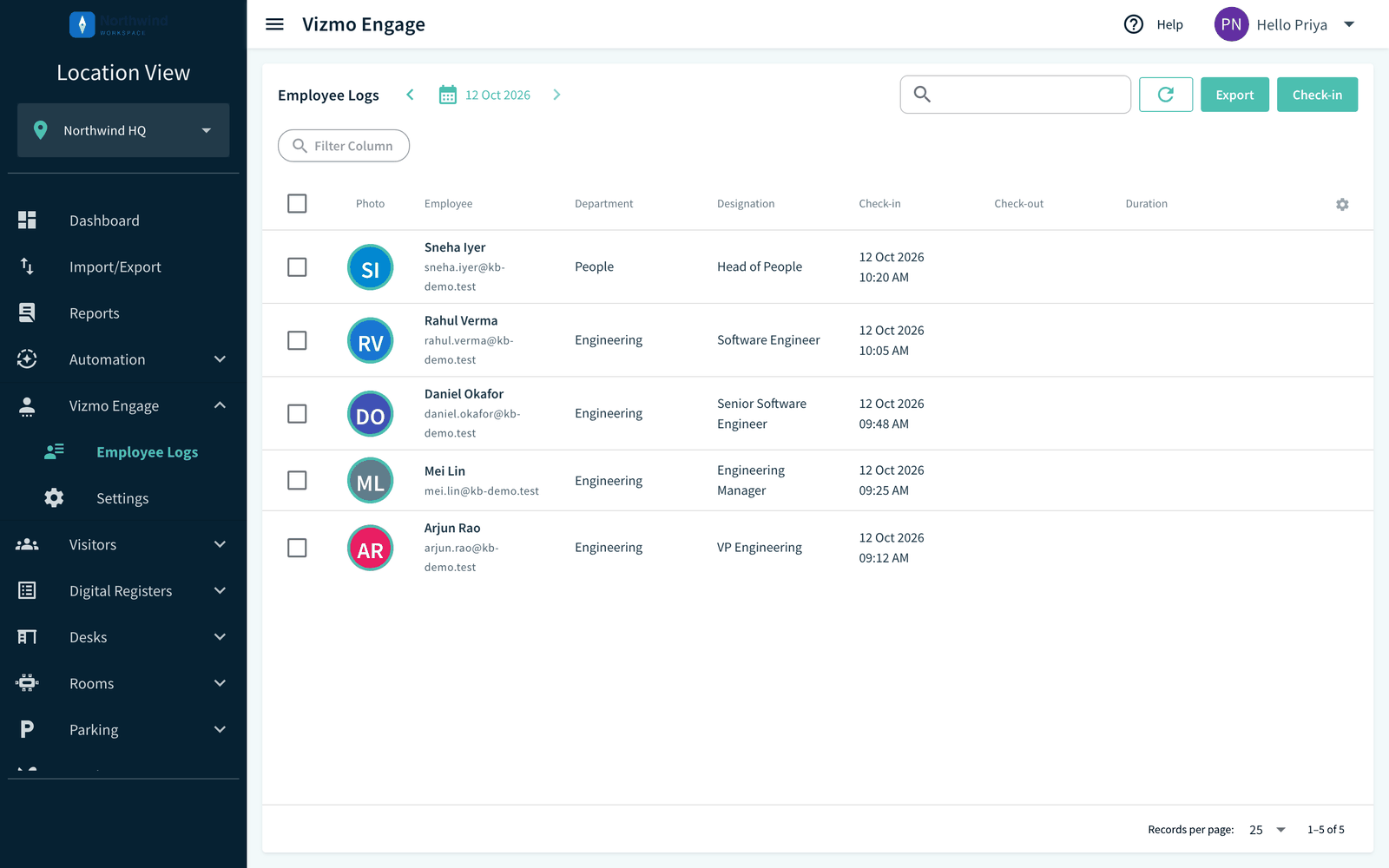Open table column settings gear
1389x868 pixels.
(1342, 204)
